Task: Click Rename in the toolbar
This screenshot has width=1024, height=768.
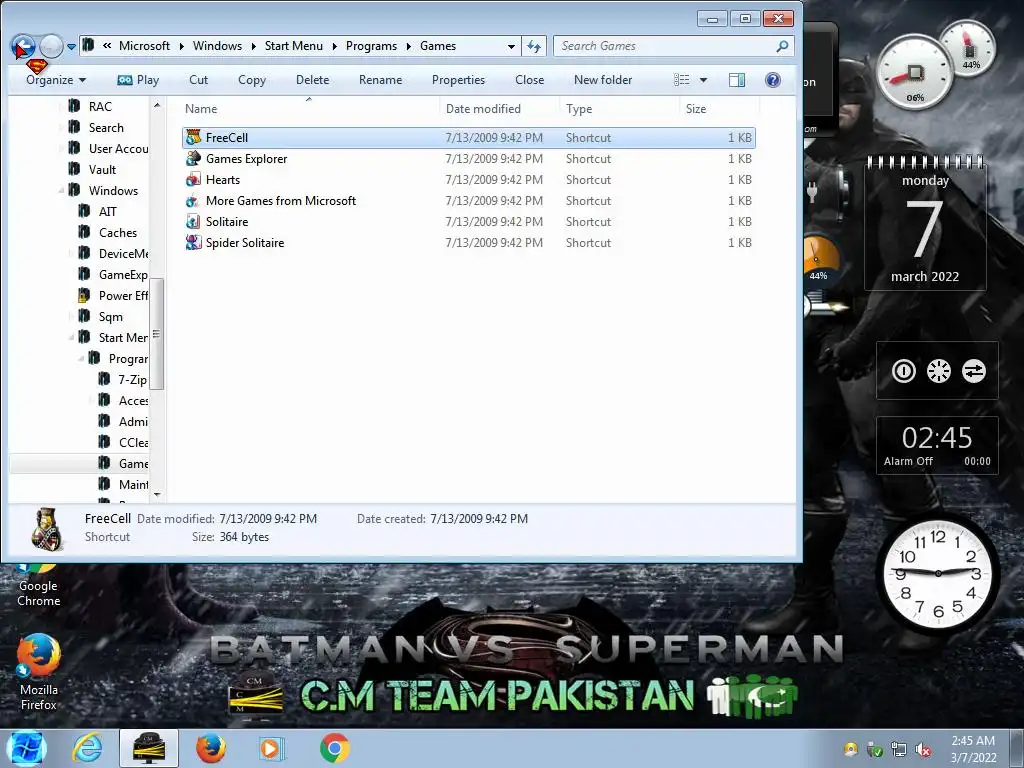Action: pos(380,80)
